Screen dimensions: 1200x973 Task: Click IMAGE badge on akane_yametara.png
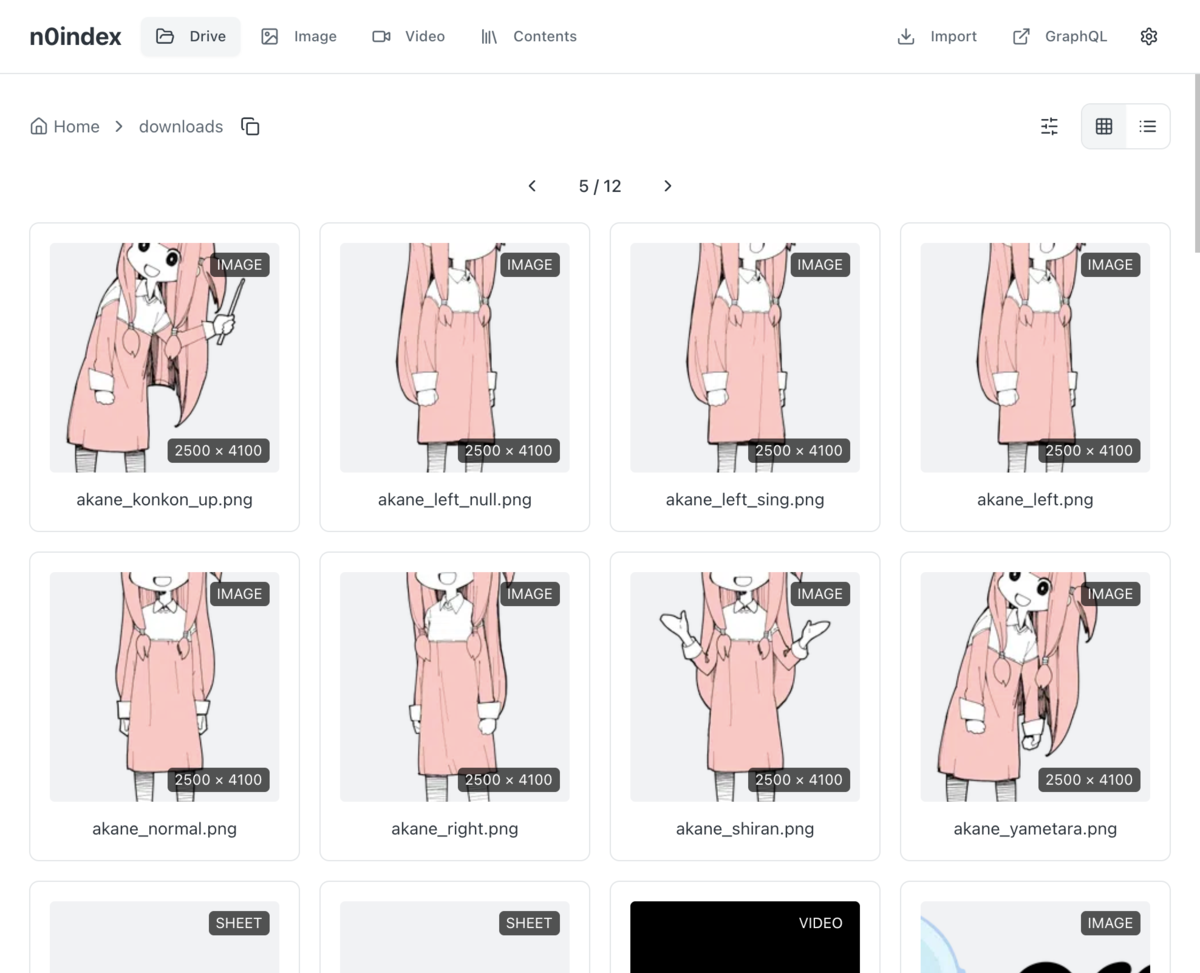pyautogui.click(x=1110, y=594)
